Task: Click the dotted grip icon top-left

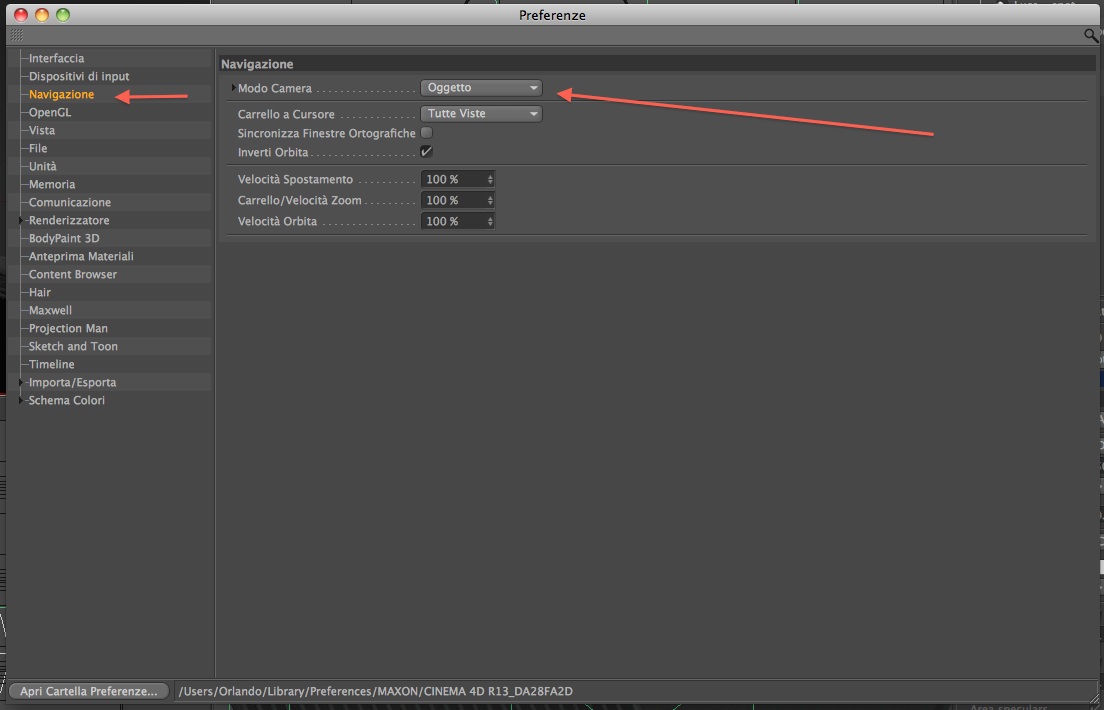Action: [17, 35]
